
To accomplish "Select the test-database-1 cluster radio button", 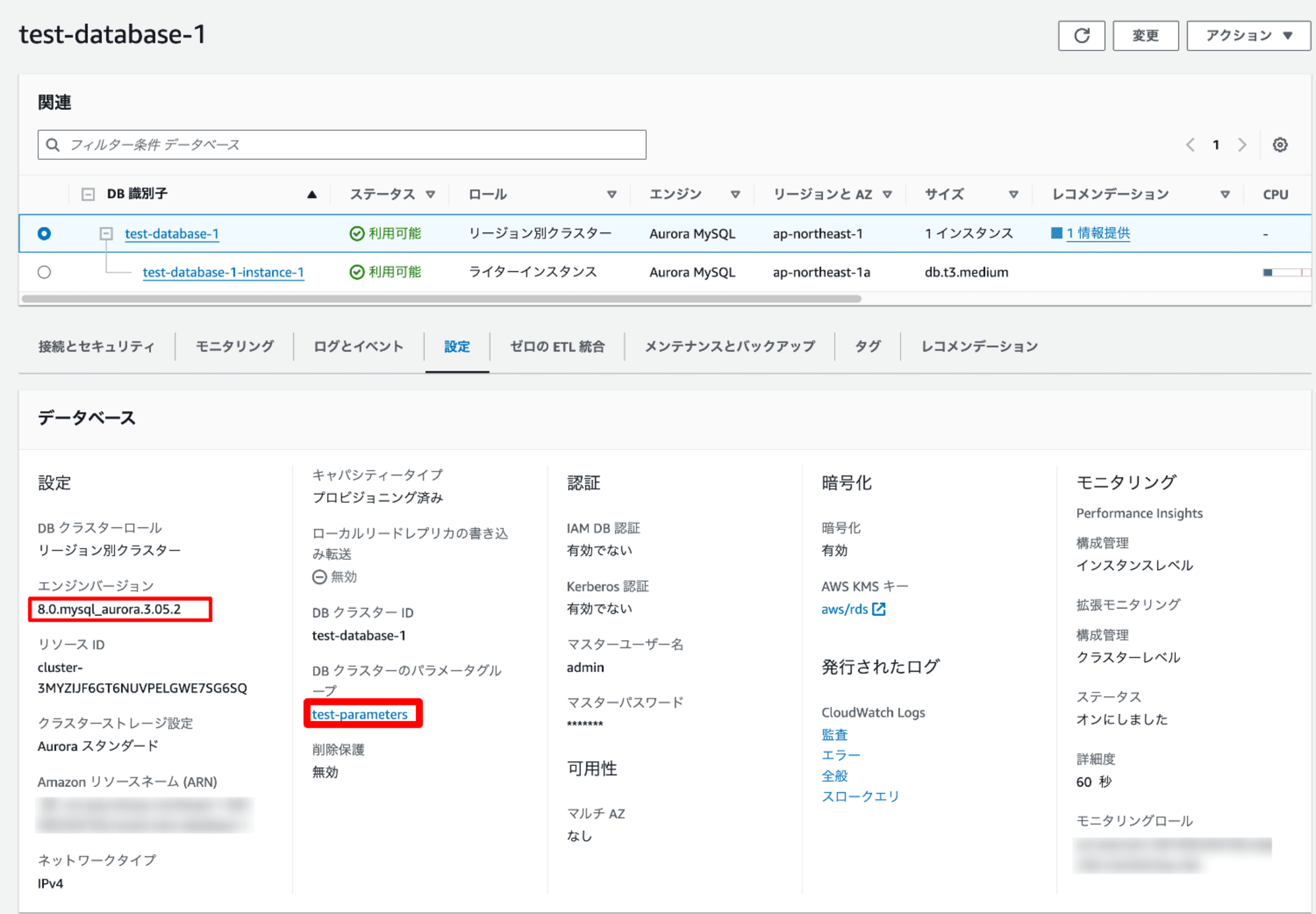I will pos(44,234).
